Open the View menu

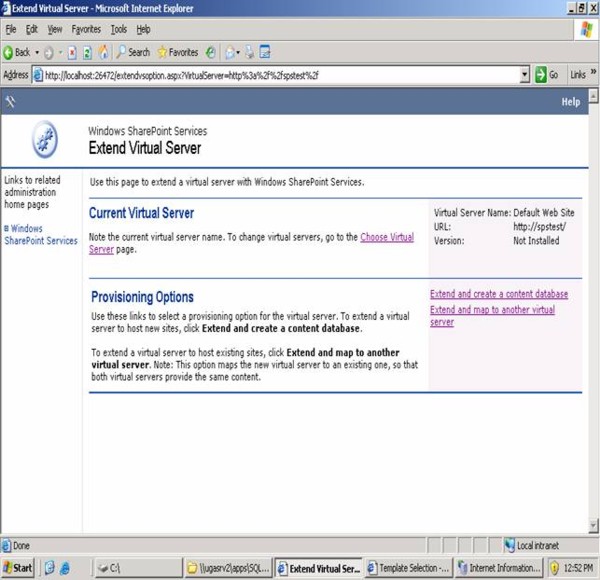point(55,29)
